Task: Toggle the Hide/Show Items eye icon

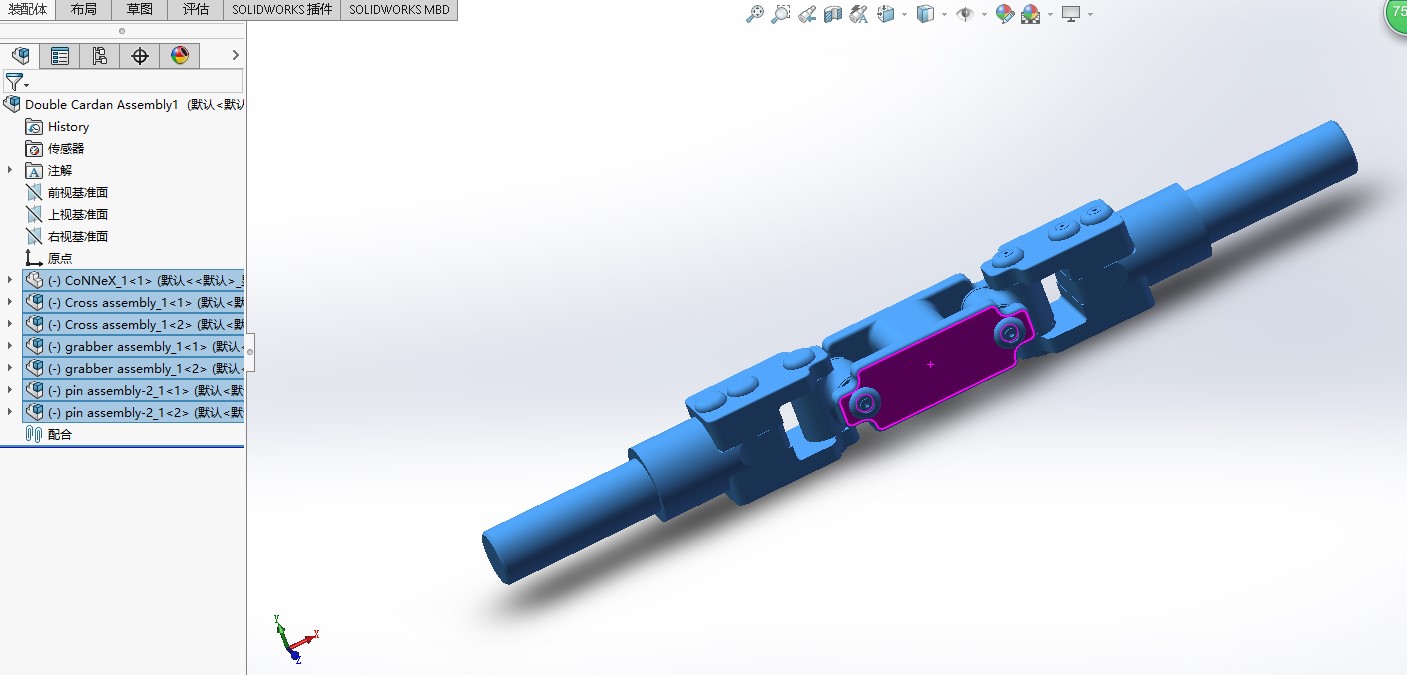Action: coord(965,14)
